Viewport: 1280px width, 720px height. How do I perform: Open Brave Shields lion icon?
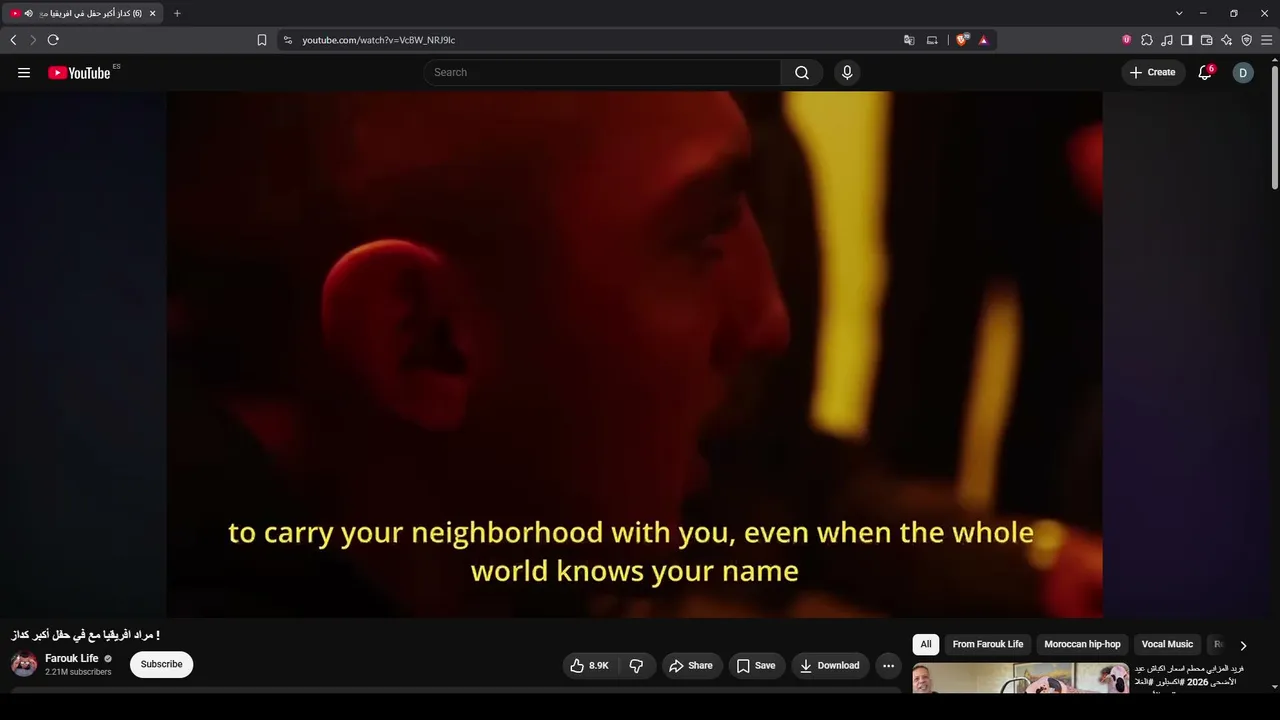962,40
